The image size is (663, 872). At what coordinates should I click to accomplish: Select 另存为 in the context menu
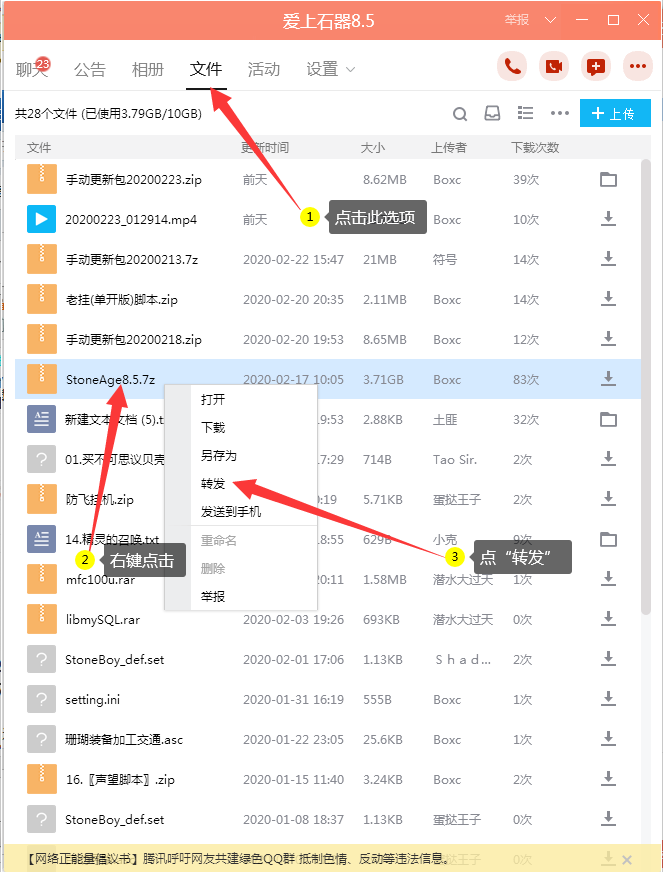click(218, 456)
